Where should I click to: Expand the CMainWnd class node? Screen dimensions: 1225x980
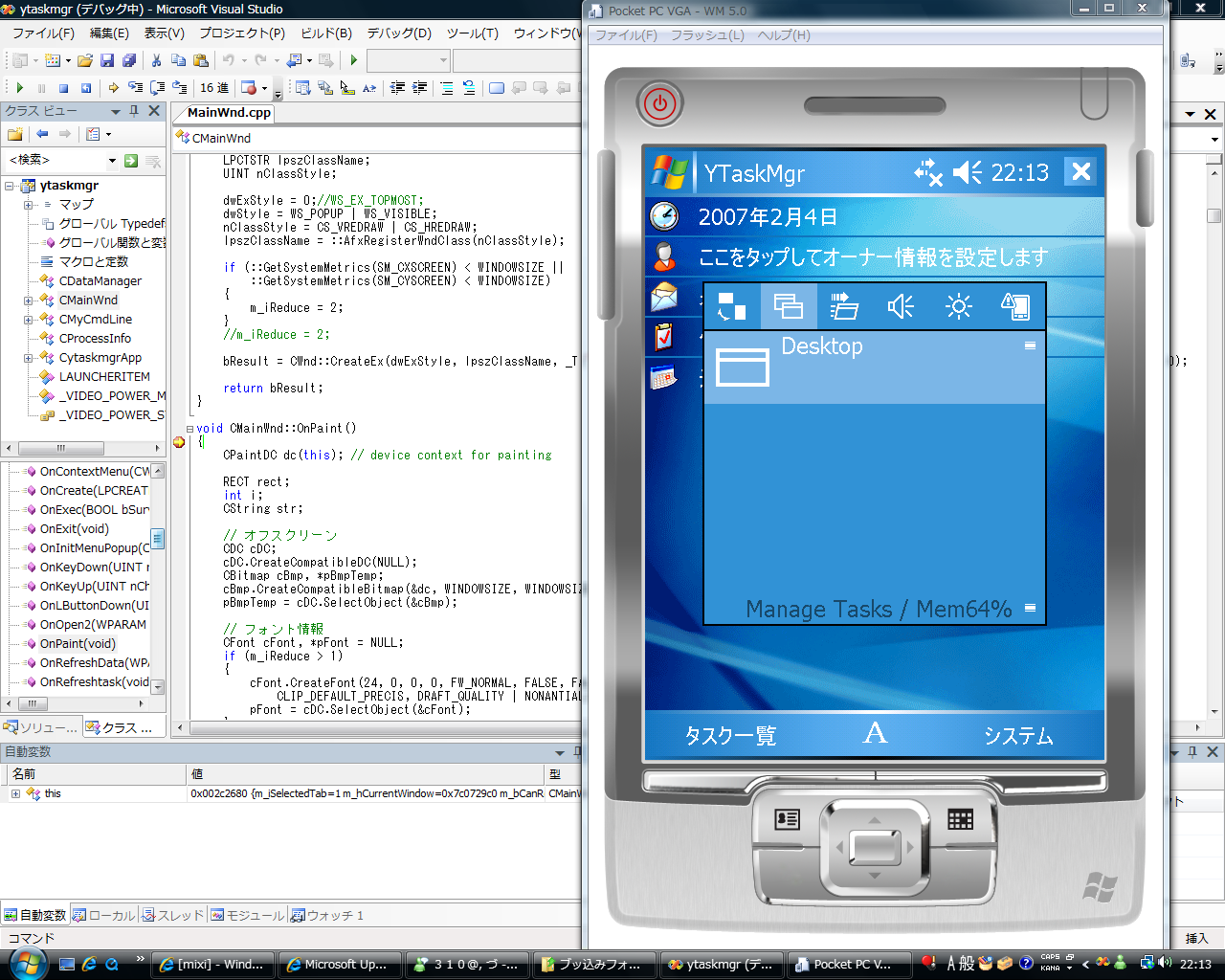coord(28,301)
